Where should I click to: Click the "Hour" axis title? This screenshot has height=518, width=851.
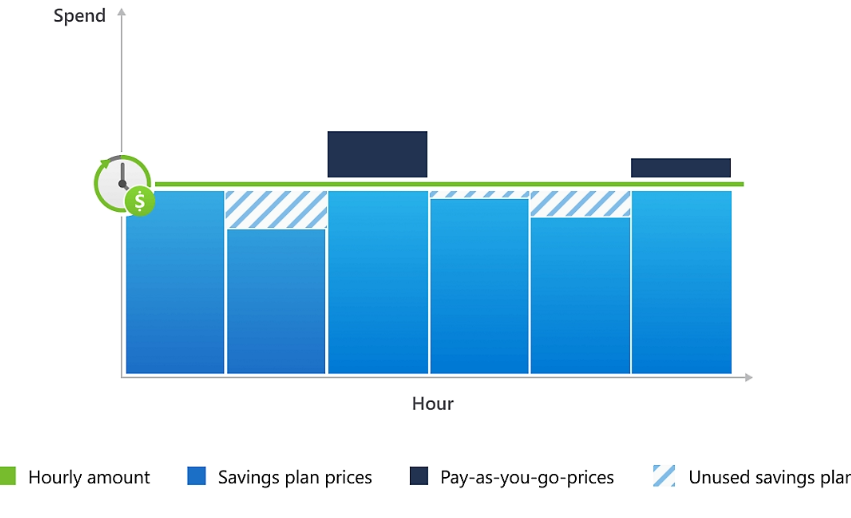433,404
